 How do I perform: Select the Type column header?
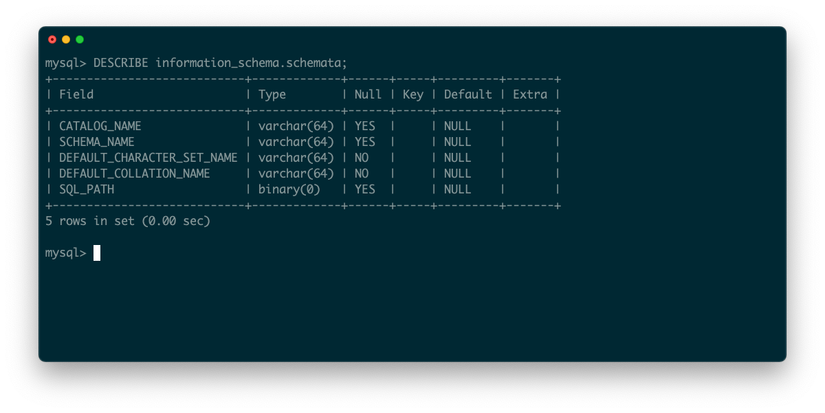tap(272, 94)
